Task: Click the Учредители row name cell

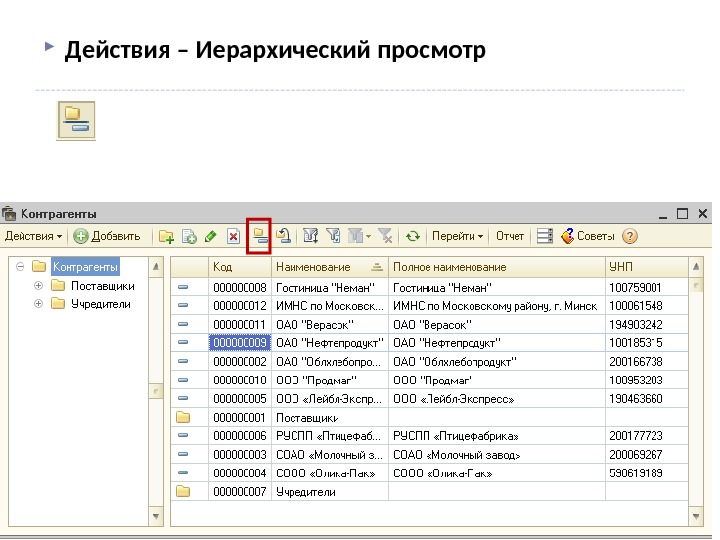Action: 330,492
